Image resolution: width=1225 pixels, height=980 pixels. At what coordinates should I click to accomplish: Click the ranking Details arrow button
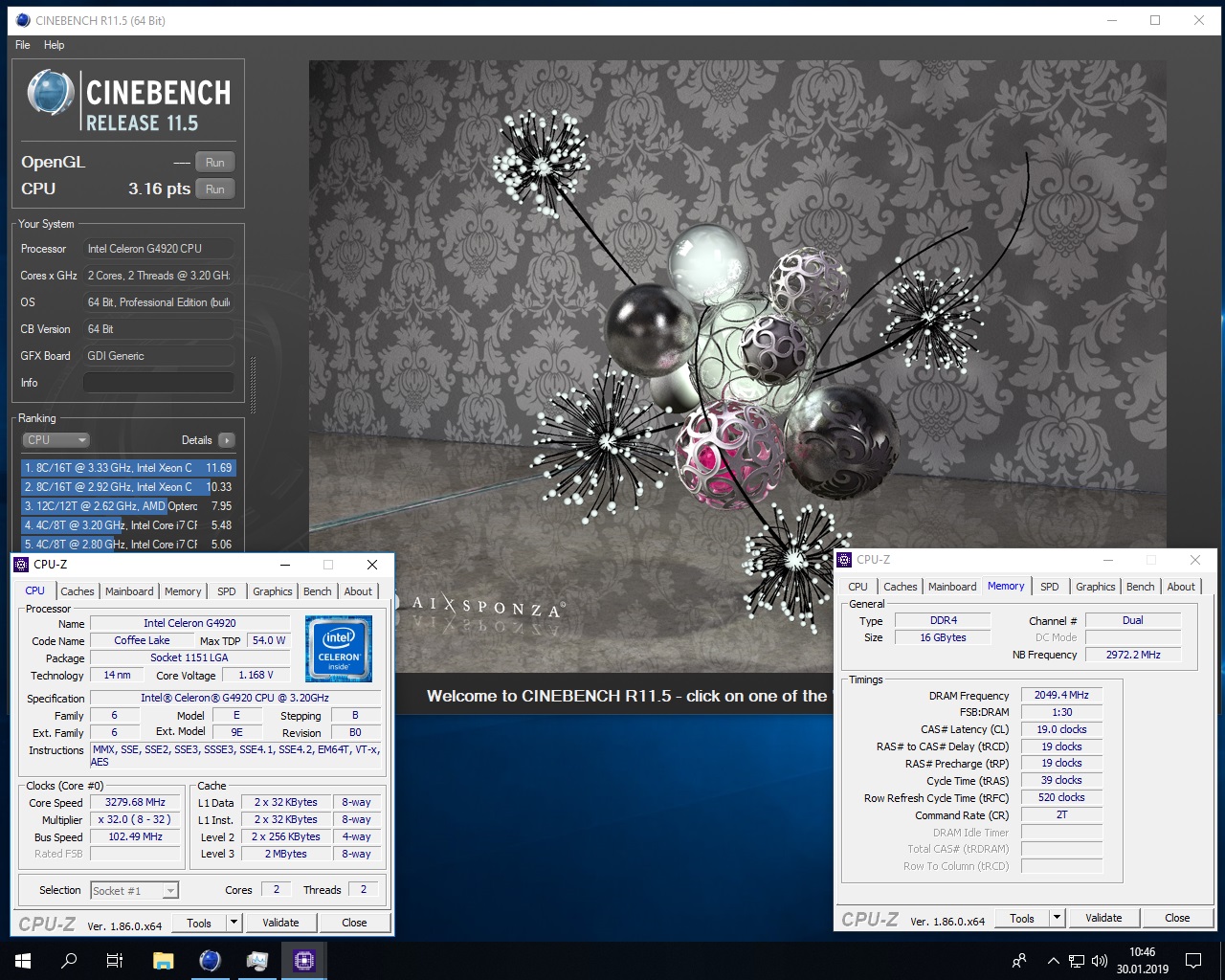tap(227, 440)
